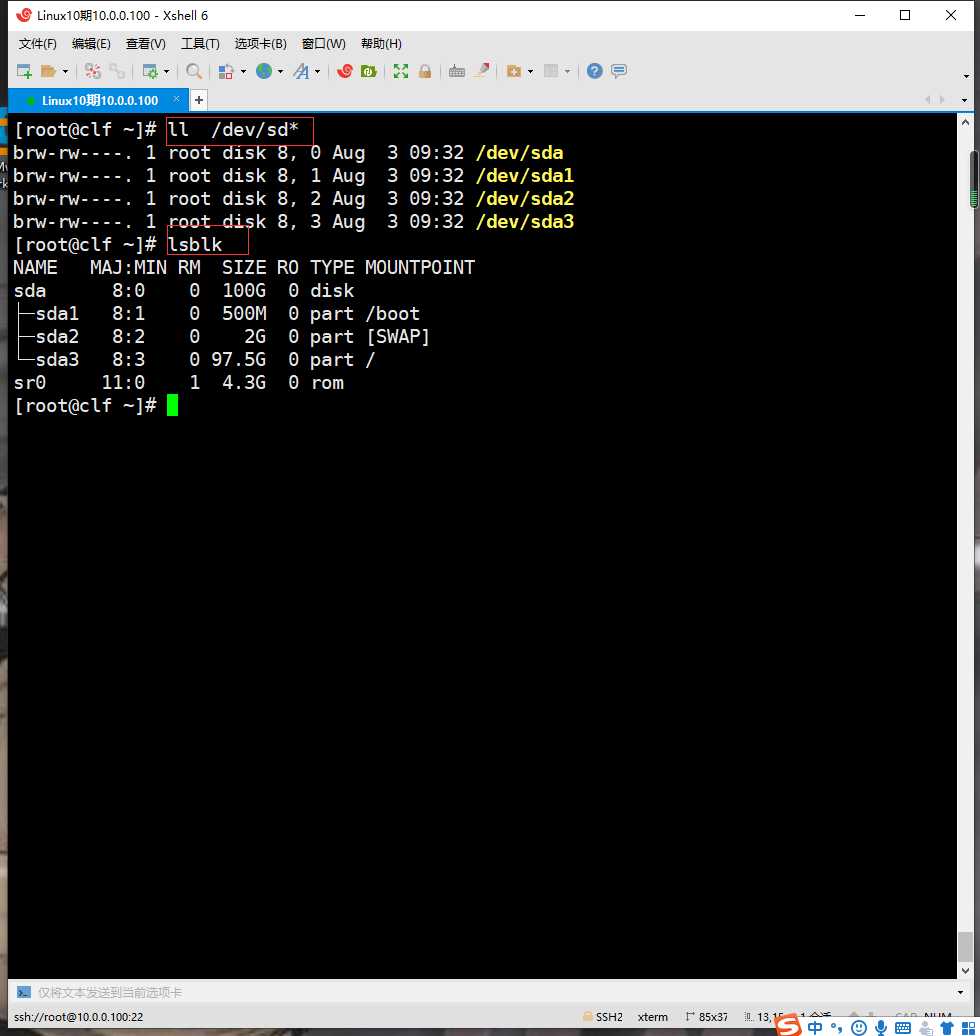Expand the Font icon dropdown arrow
Viewport: 980px width, 1036px height.
pos(317,71)
